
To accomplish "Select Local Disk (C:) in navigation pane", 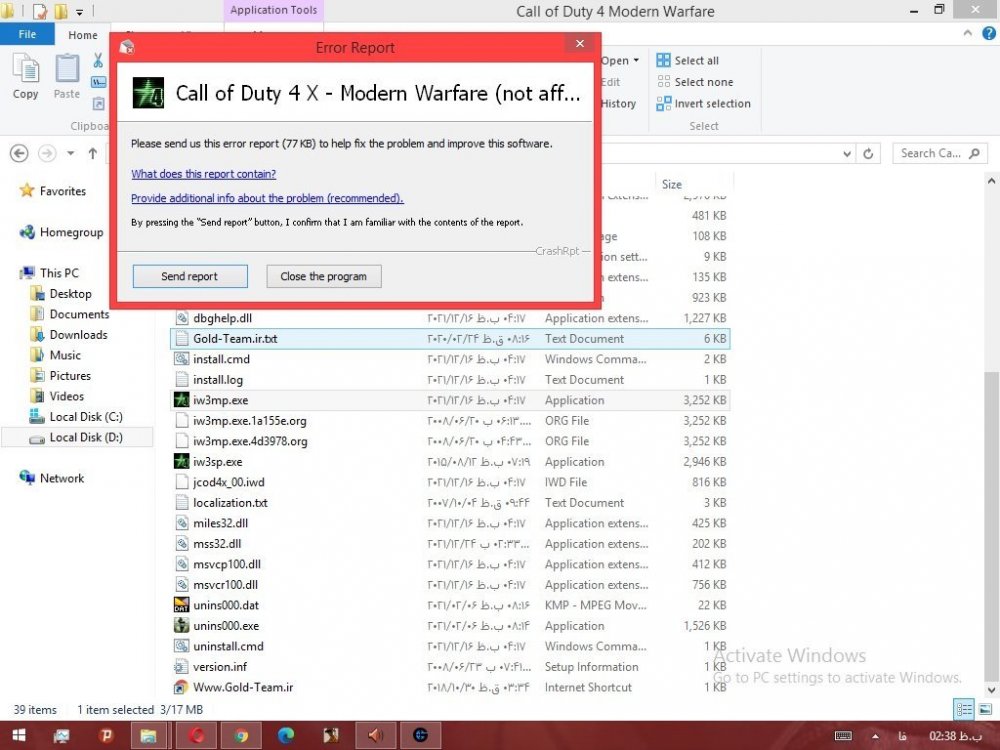I will click(85, 417).
